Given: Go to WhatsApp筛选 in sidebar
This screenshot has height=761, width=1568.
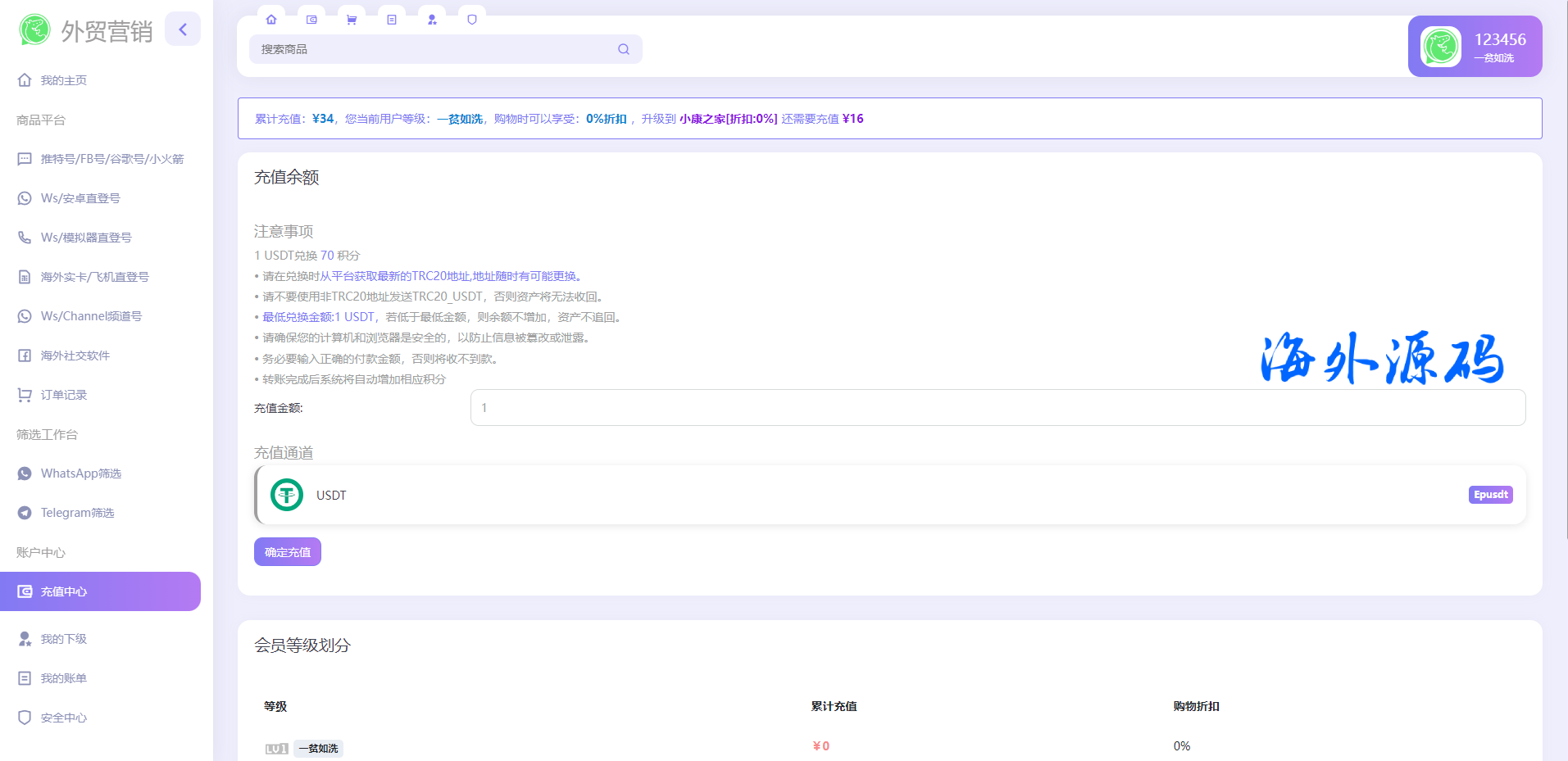Looking at the screenshot, I should click(80, 473).
